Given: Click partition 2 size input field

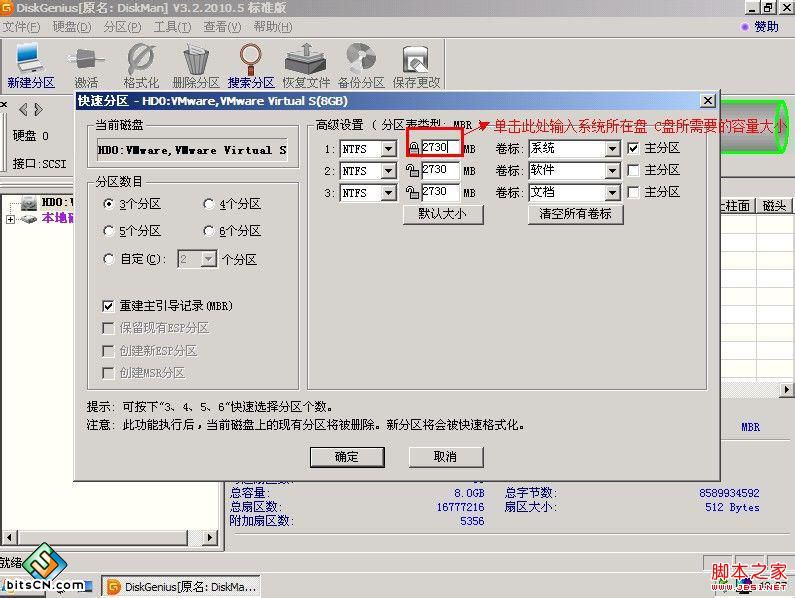Looking at the screenshot, I should 440,170.
